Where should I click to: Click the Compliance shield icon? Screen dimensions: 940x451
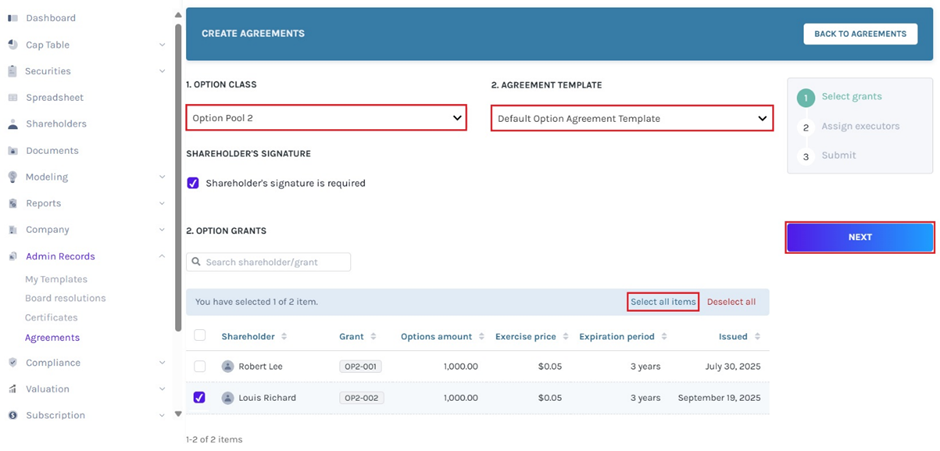point(13,362)
